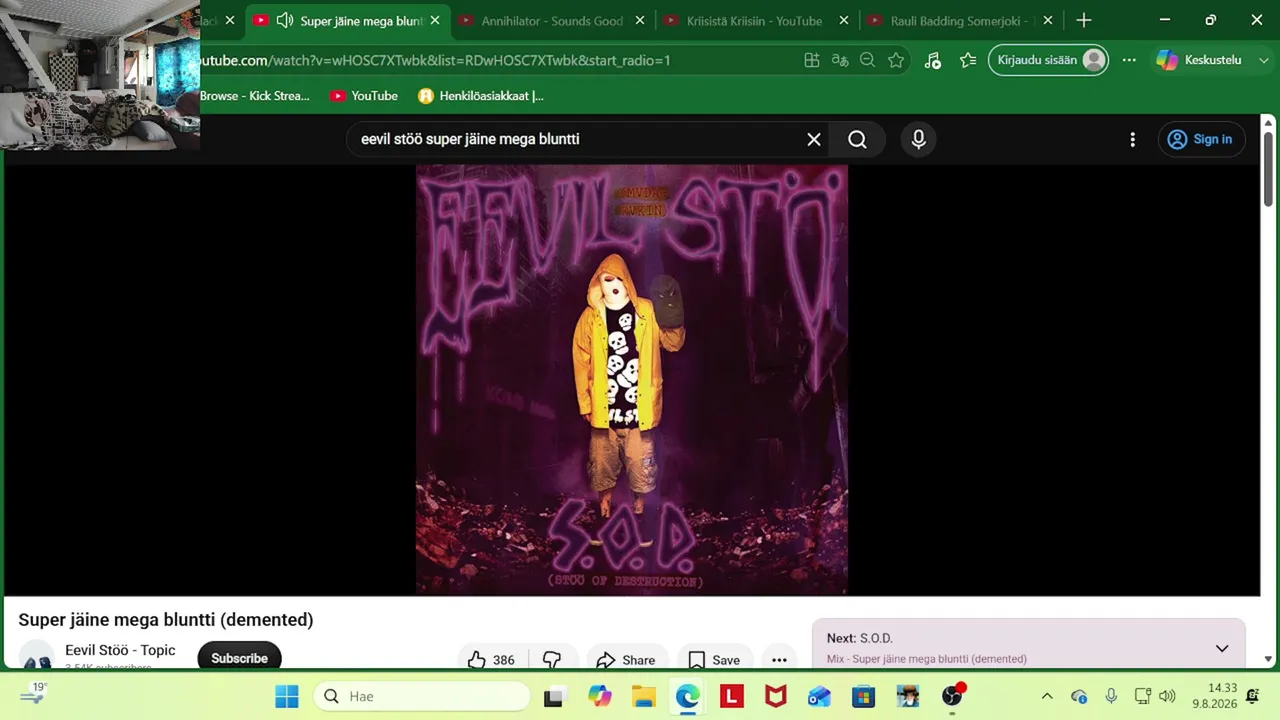The height and width of the screenshot is (720, 1280).
Task: Open McAfee from the taskbar
Action: pos(776,696)
